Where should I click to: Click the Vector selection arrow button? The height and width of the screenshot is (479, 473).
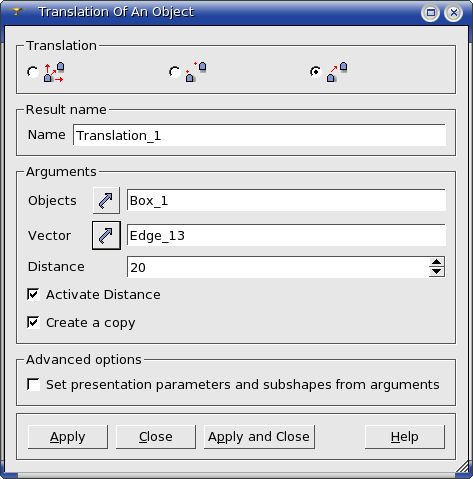click(x=106, y=235)
